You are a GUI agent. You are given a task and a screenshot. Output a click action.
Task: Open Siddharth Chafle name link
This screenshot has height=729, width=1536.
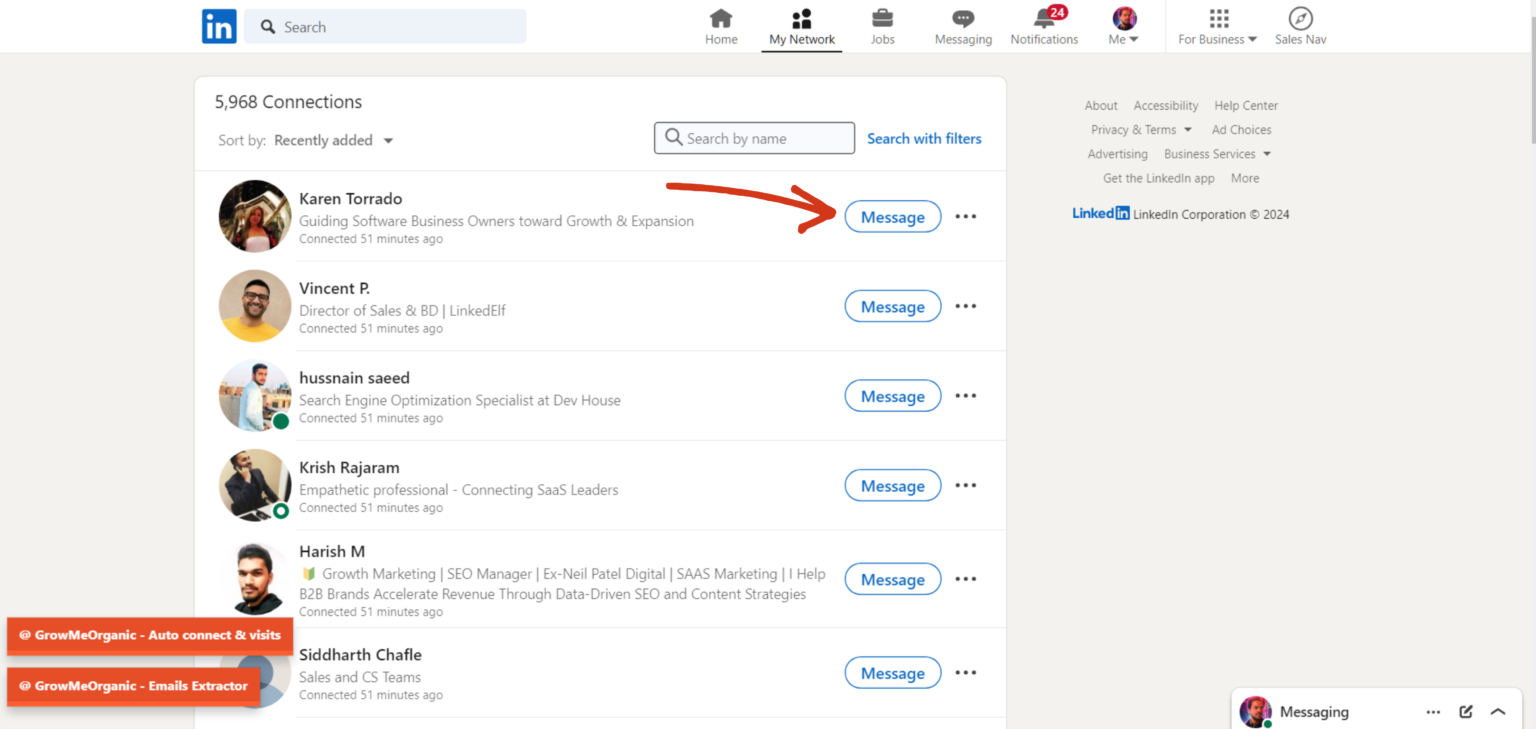tap(360, 655)
